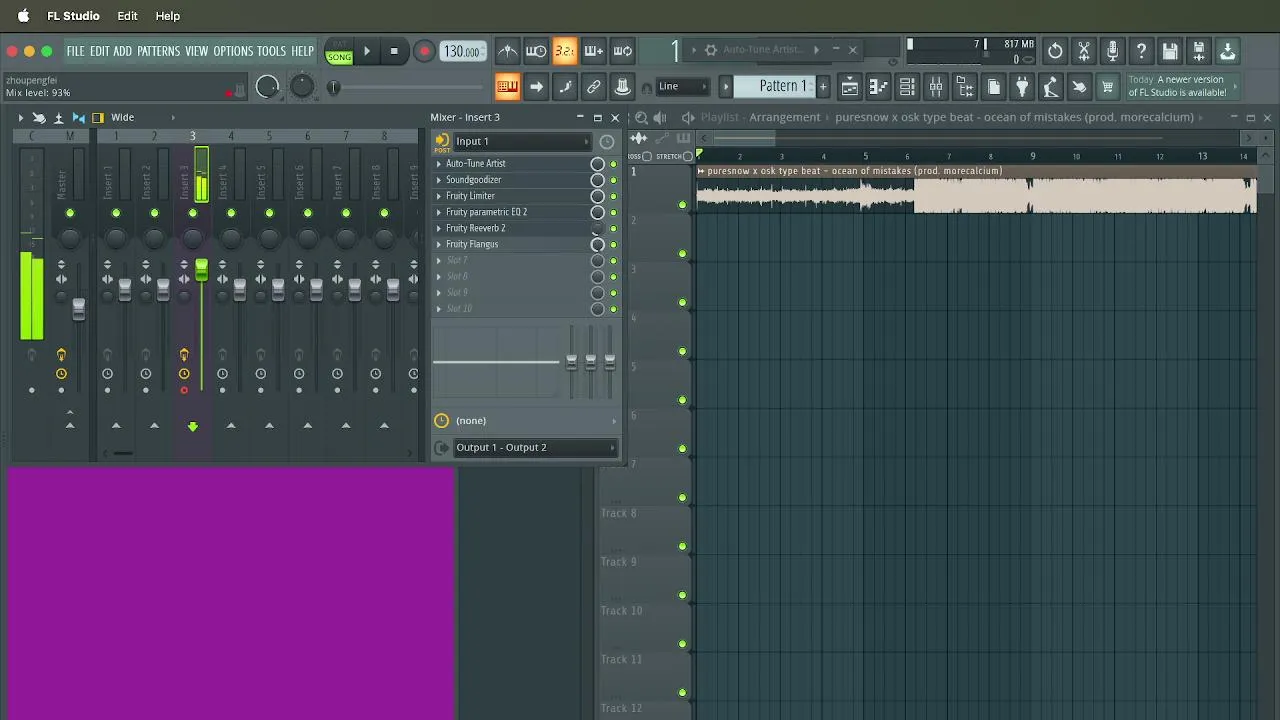Viewport: 1280px width, 720px height.
Task: Open the TOOLS menu
Action: (x=271, y=51)
